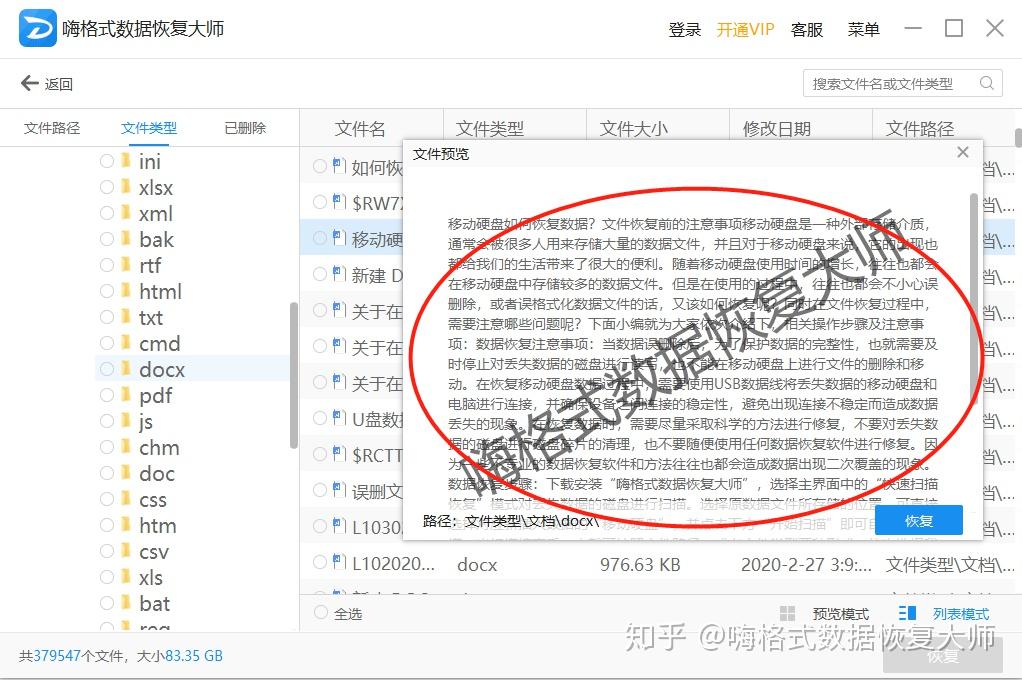Sort by 文件名 column header
1022x680 pixels.
click(360, 128)
